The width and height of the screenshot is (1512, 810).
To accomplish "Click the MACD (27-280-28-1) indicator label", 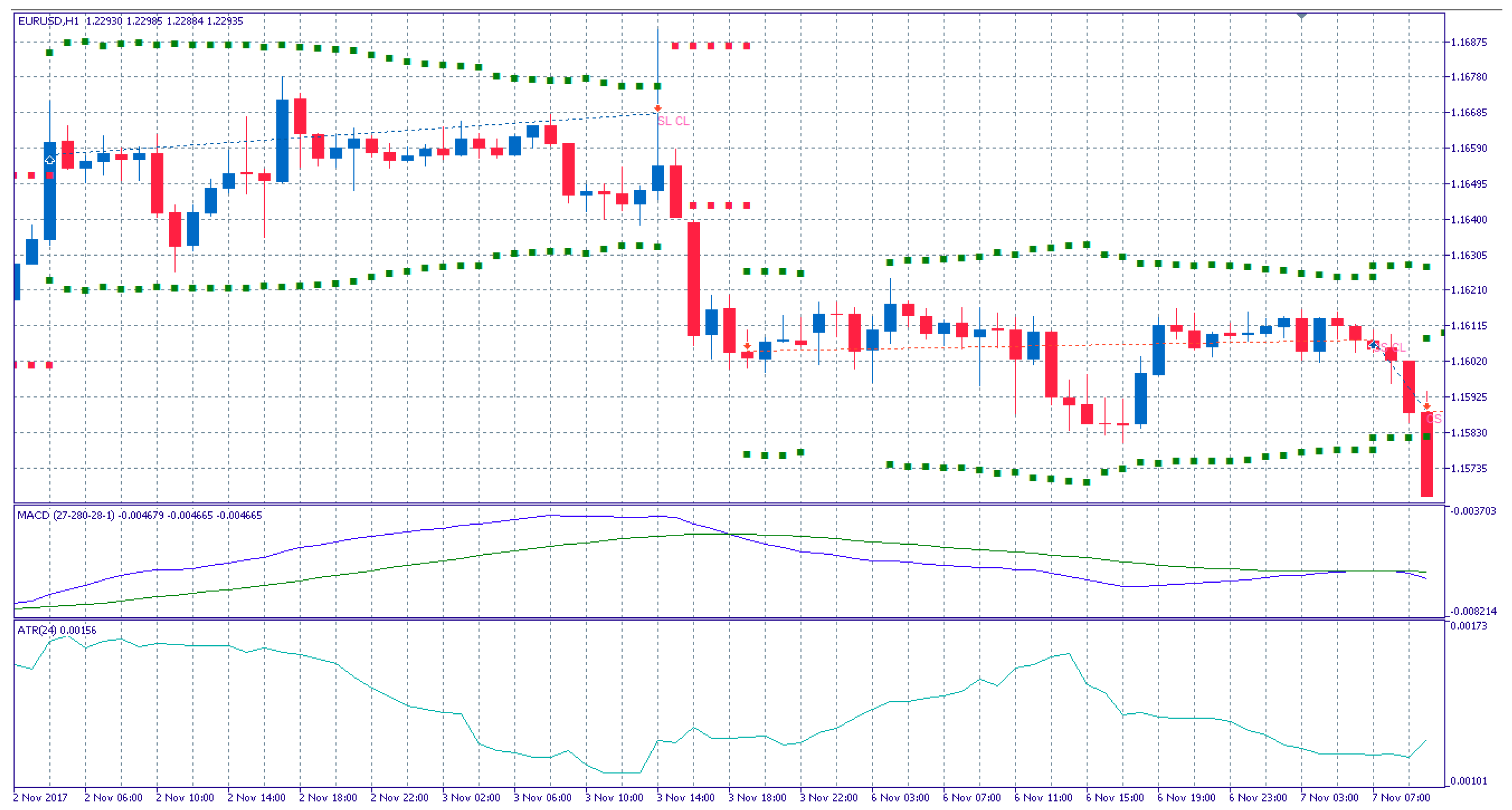I will (66, 516).
